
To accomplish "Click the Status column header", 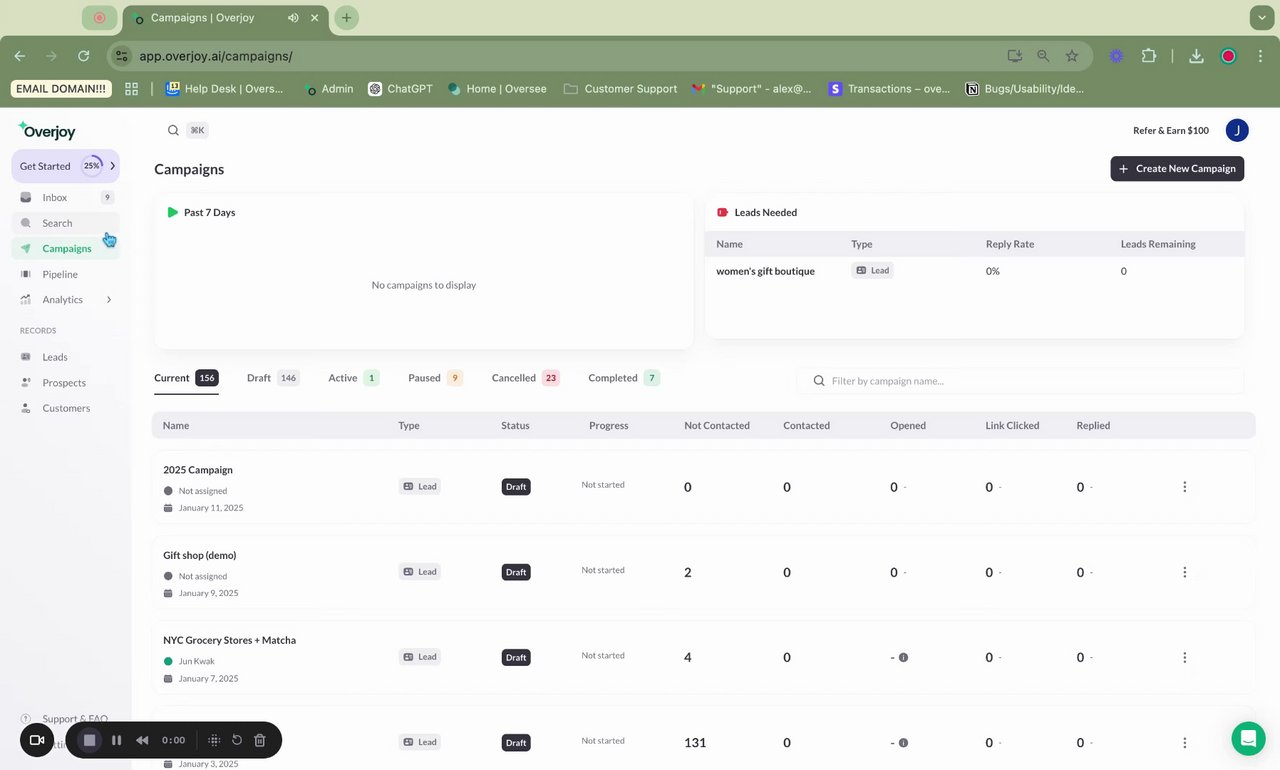I will coord(515,426).
